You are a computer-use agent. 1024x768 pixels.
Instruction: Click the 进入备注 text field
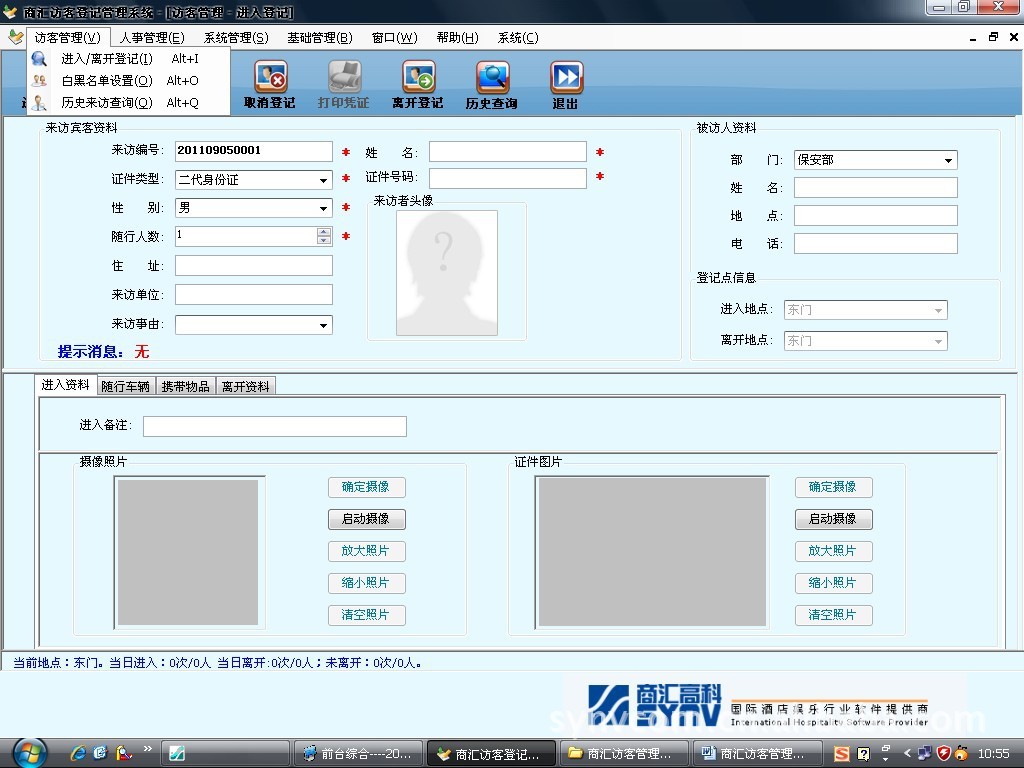(x=274, y=427)
